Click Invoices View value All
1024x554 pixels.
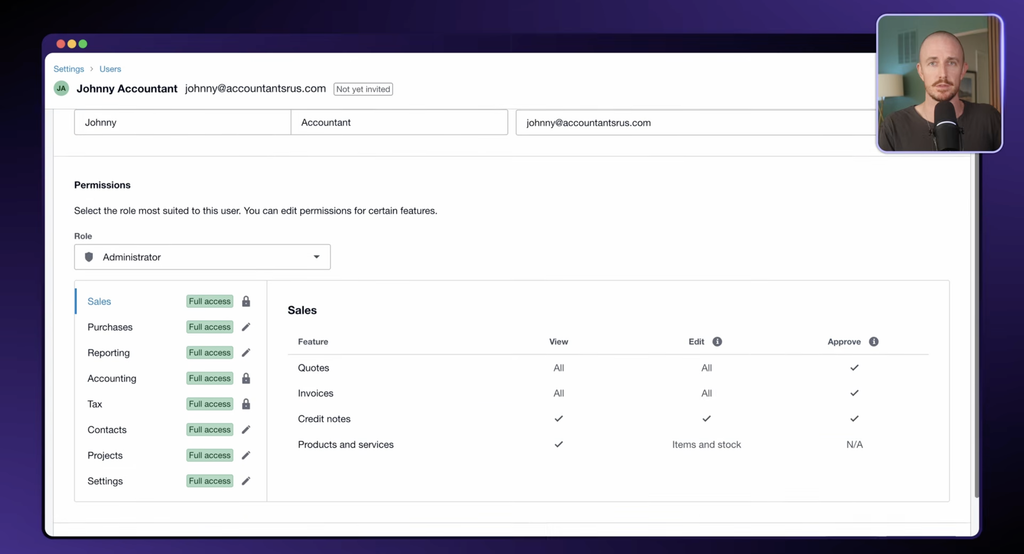point(558,393)
